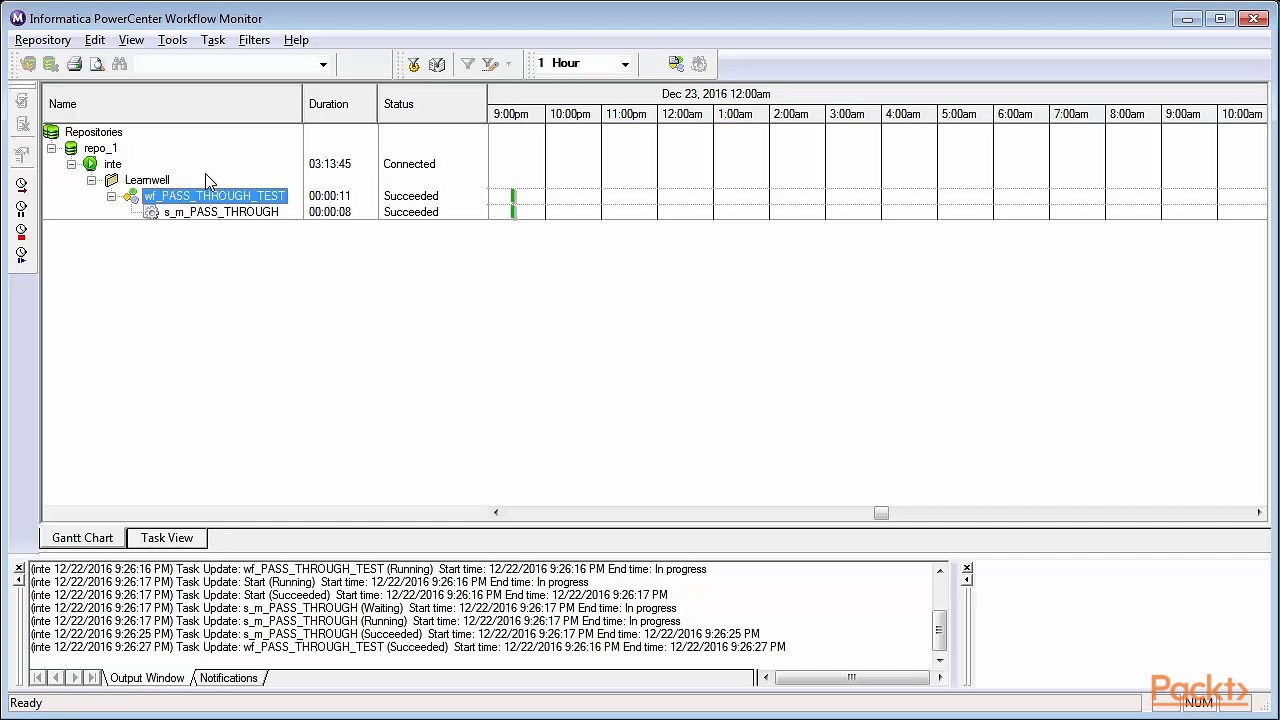
Task: Click the Name column header
Action: (172, 104)
